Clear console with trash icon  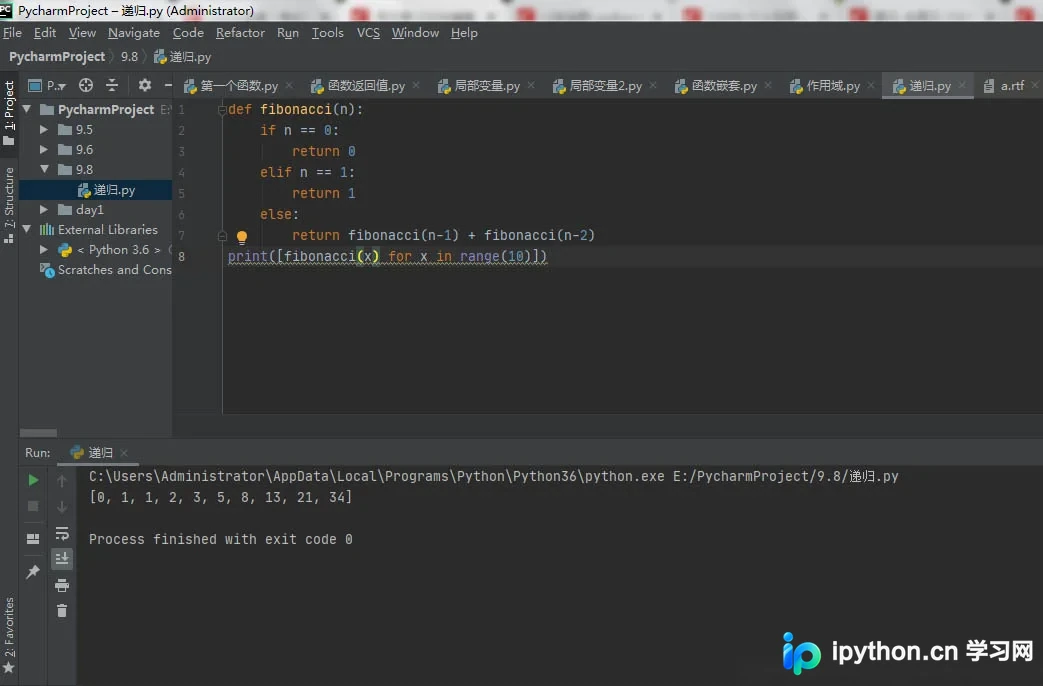(x=62, y=611)
